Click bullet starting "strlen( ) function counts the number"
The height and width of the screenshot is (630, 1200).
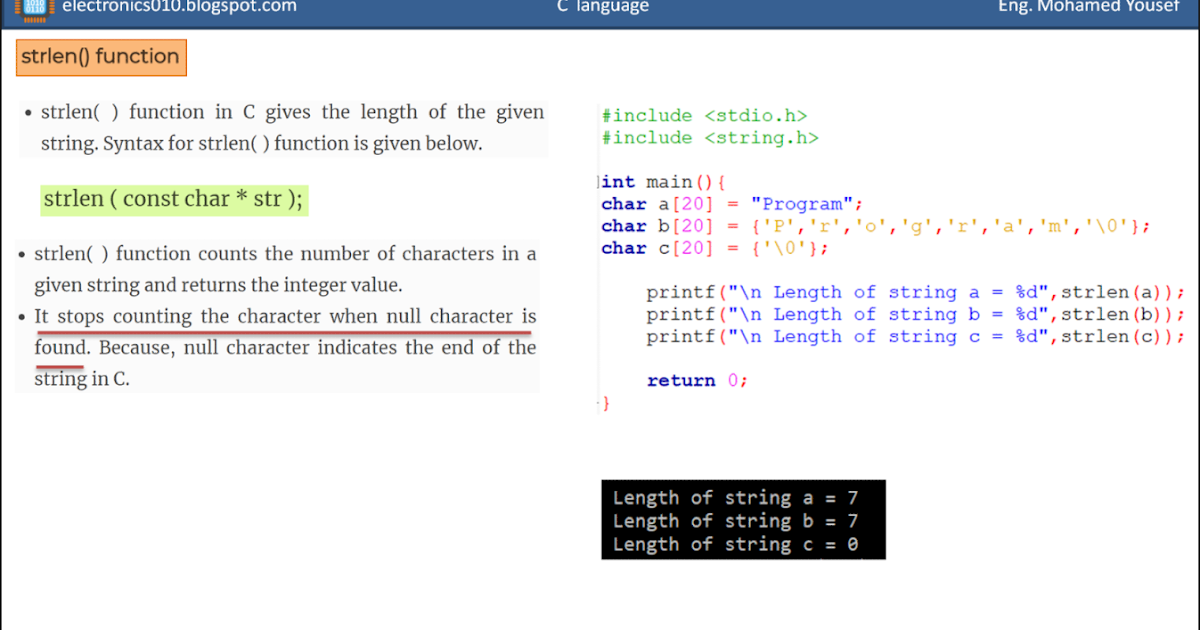(x=277, y=269)
